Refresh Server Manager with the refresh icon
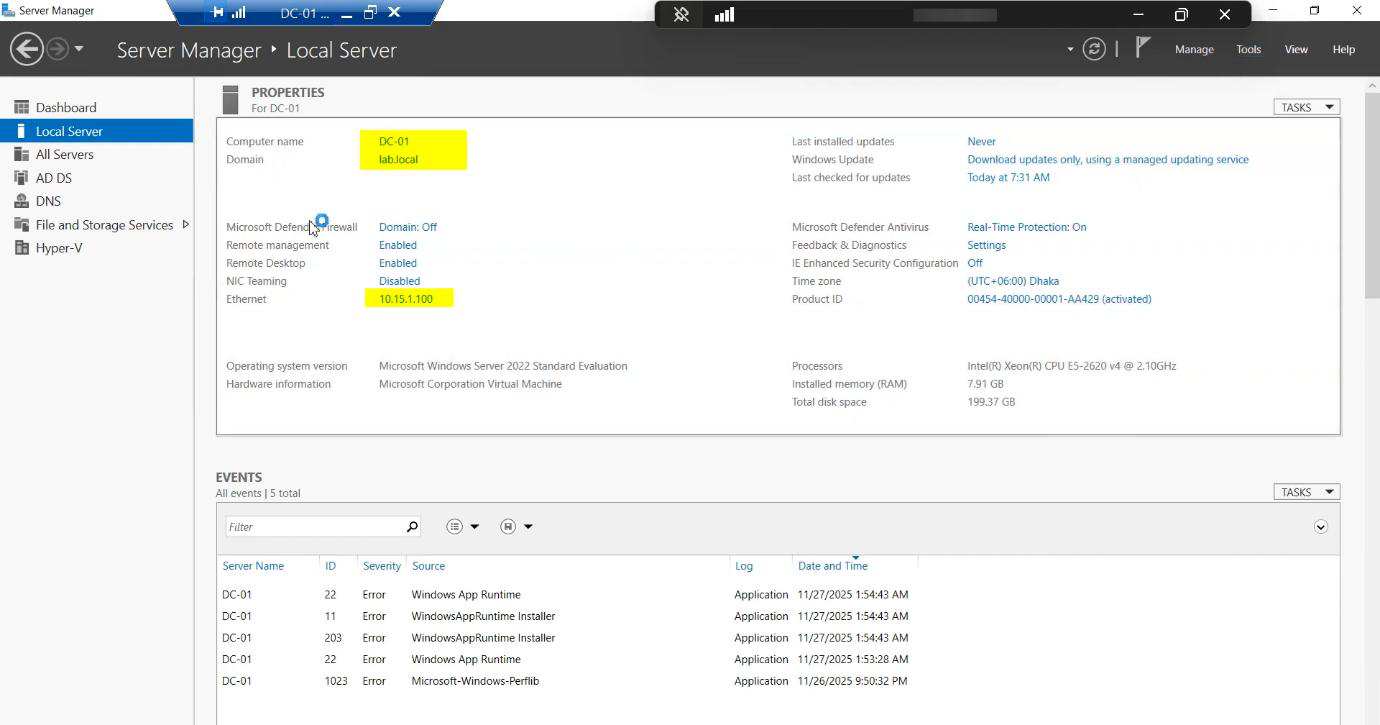The width and height of the screenshot is (1380, 725). [1095, 49]
